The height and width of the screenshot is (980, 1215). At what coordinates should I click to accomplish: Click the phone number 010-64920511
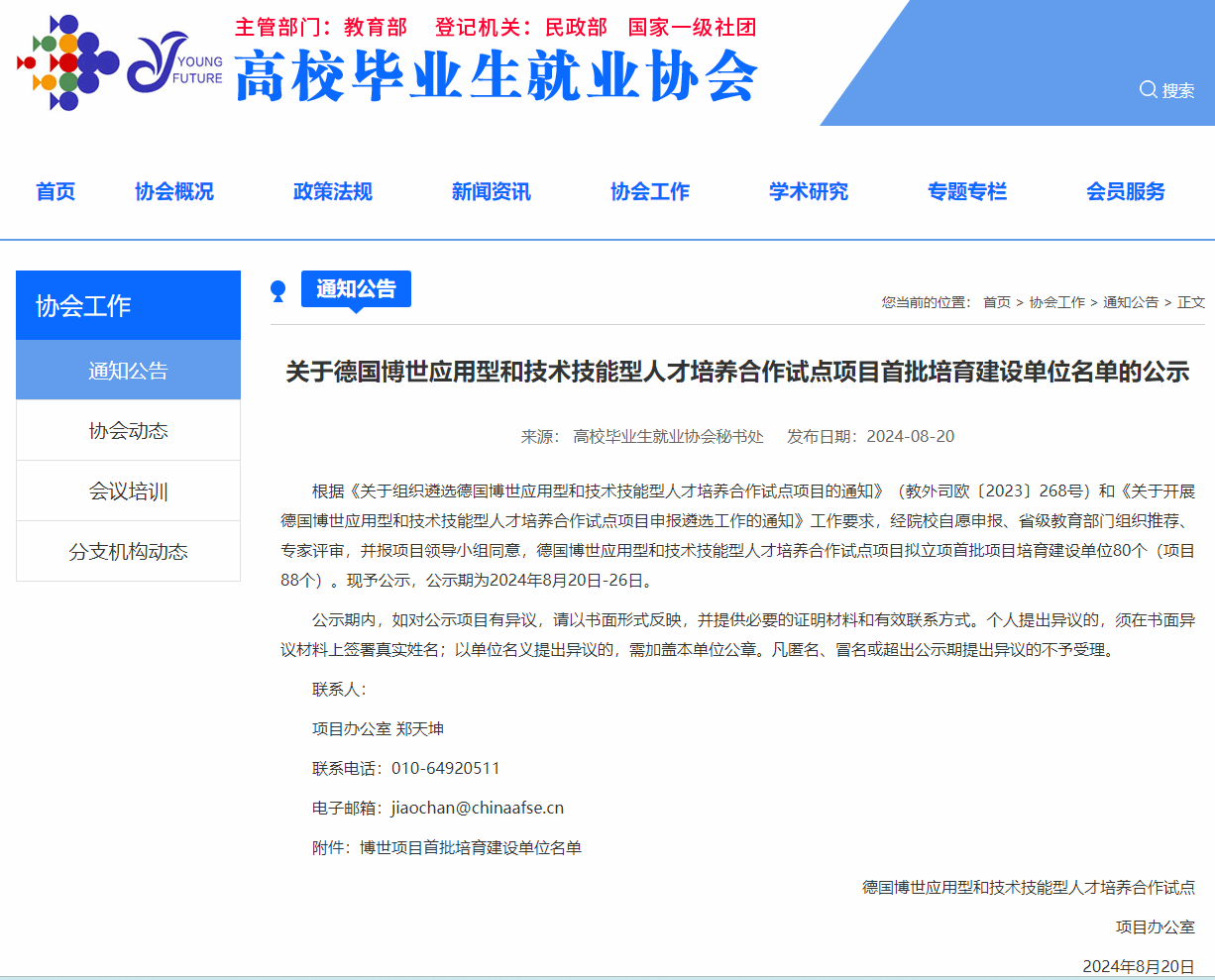[446, 768]
